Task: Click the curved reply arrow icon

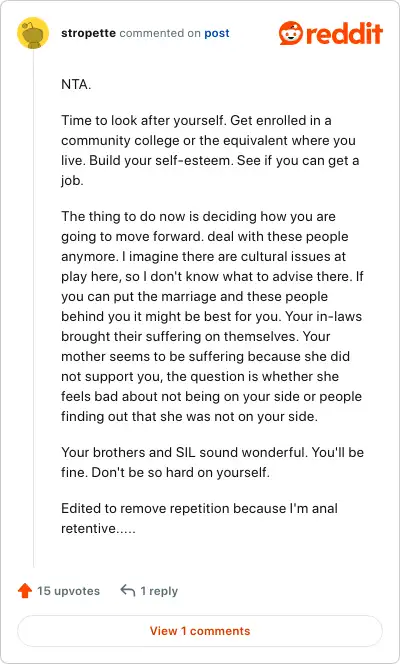Action: (x=127, y=590)
